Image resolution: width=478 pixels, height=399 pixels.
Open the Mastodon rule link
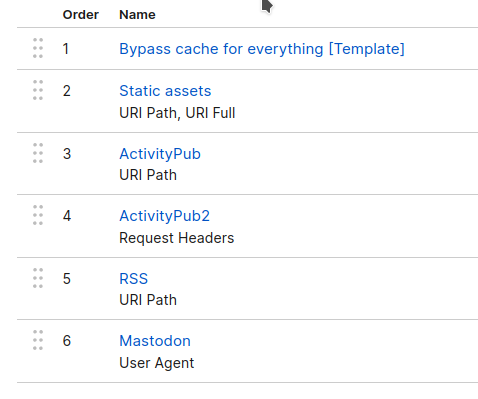[x=155, y=341]
